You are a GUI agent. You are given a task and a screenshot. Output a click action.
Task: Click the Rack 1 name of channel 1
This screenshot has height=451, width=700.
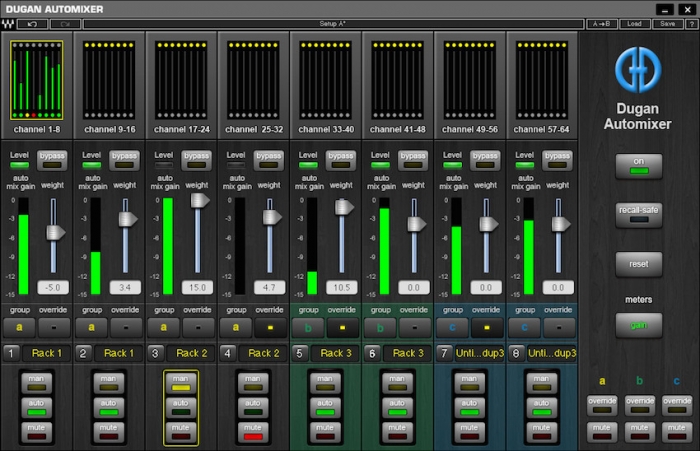46,353
